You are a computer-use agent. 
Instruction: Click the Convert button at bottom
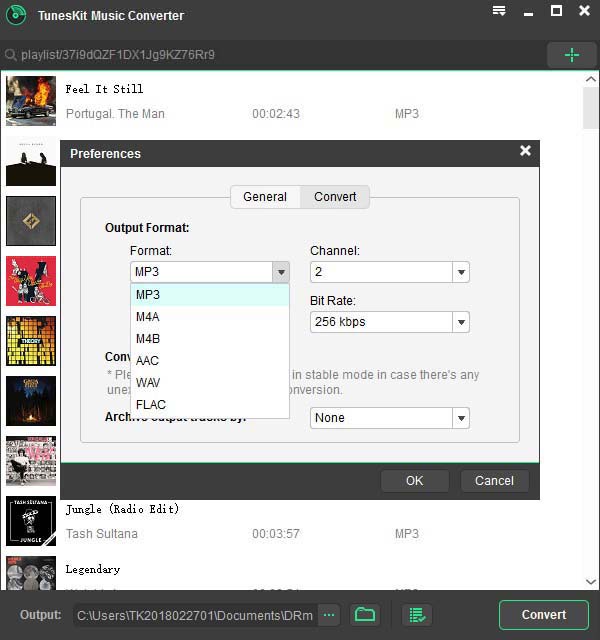pos(544,615)
